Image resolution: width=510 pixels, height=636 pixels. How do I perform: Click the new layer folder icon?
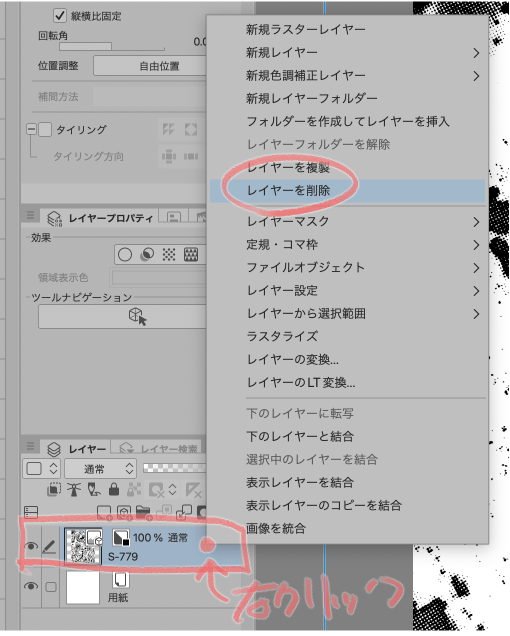tap(143, 513)
